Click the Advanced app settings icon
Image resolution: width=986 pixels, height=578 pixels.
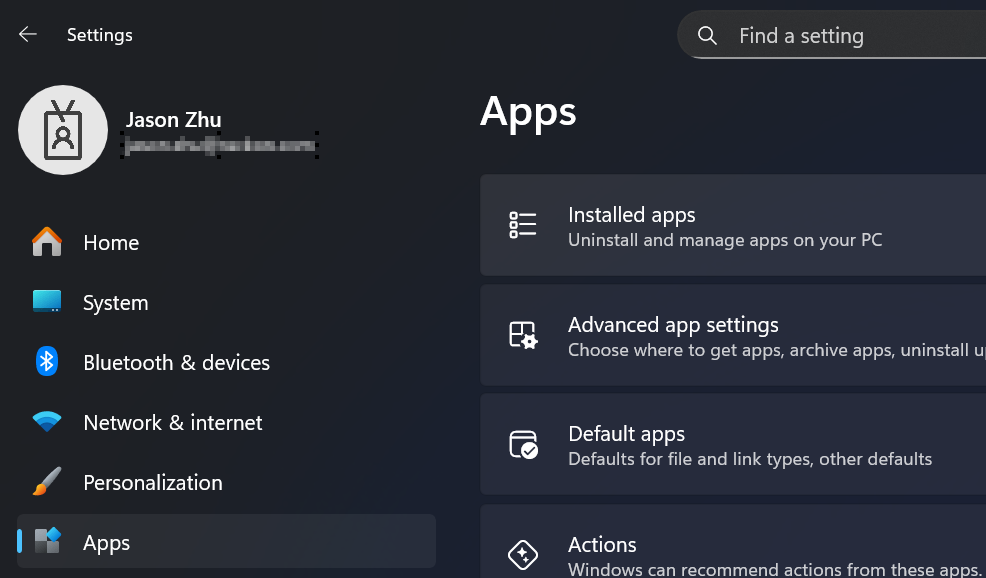click(x=523, y=335)
